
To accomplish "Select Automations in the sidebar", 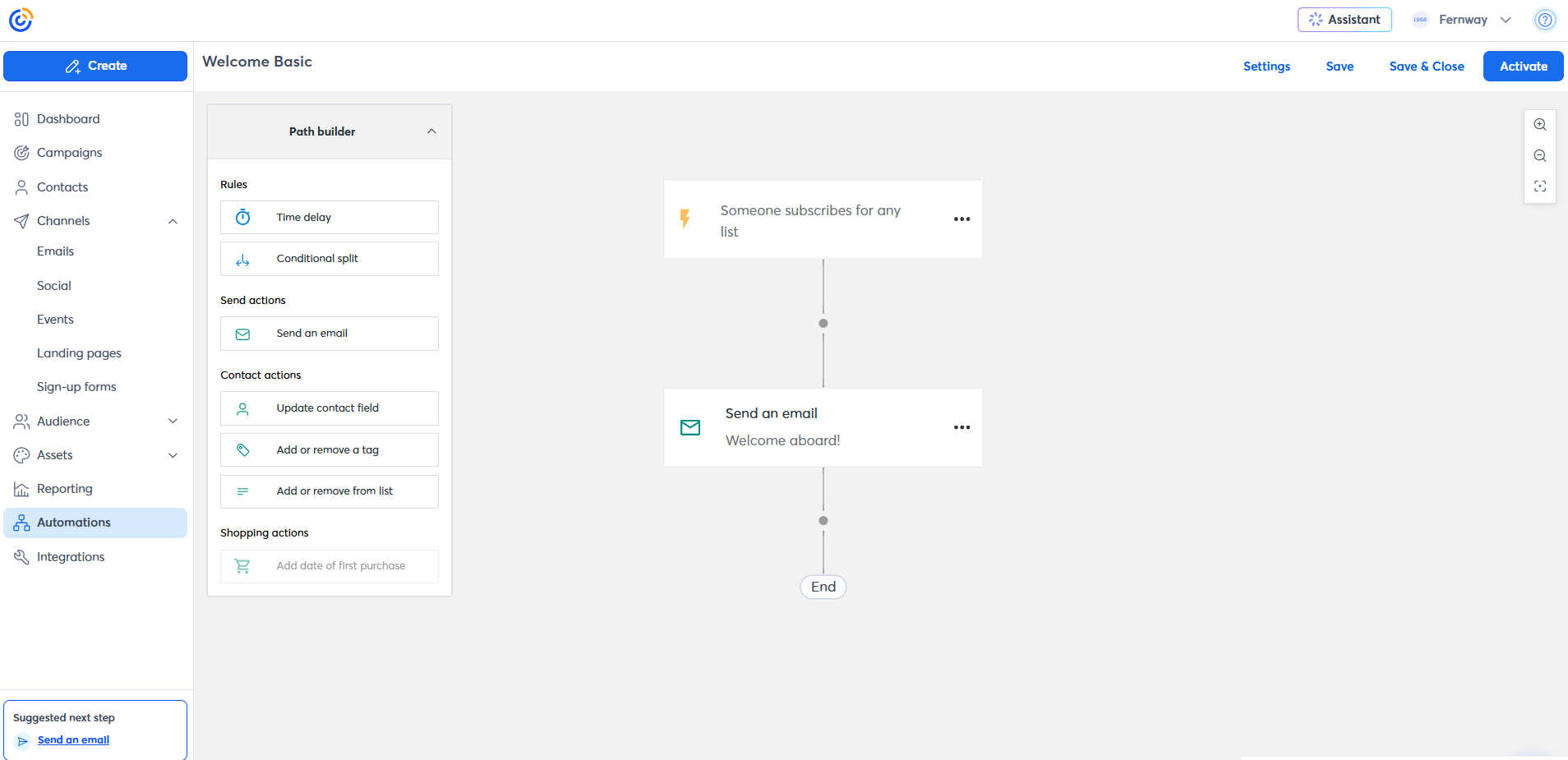I will pos(95,523).
